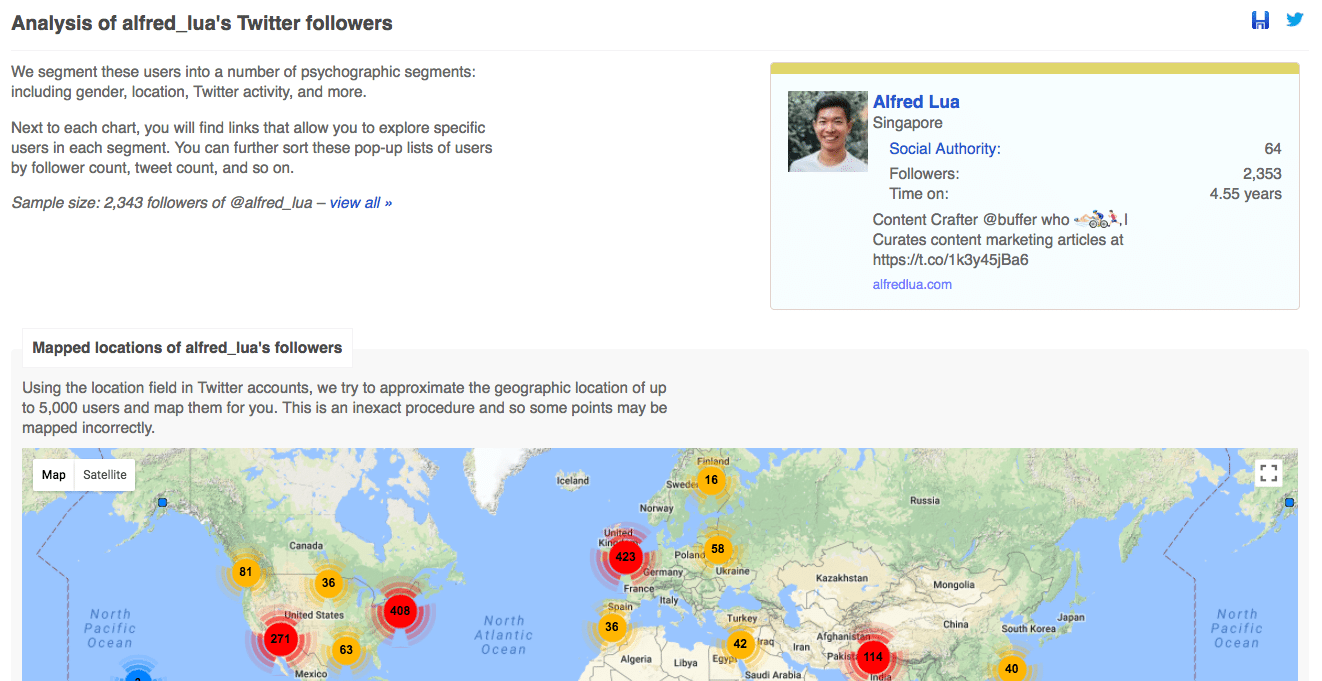Click the Social Authority link

(945, 149)
